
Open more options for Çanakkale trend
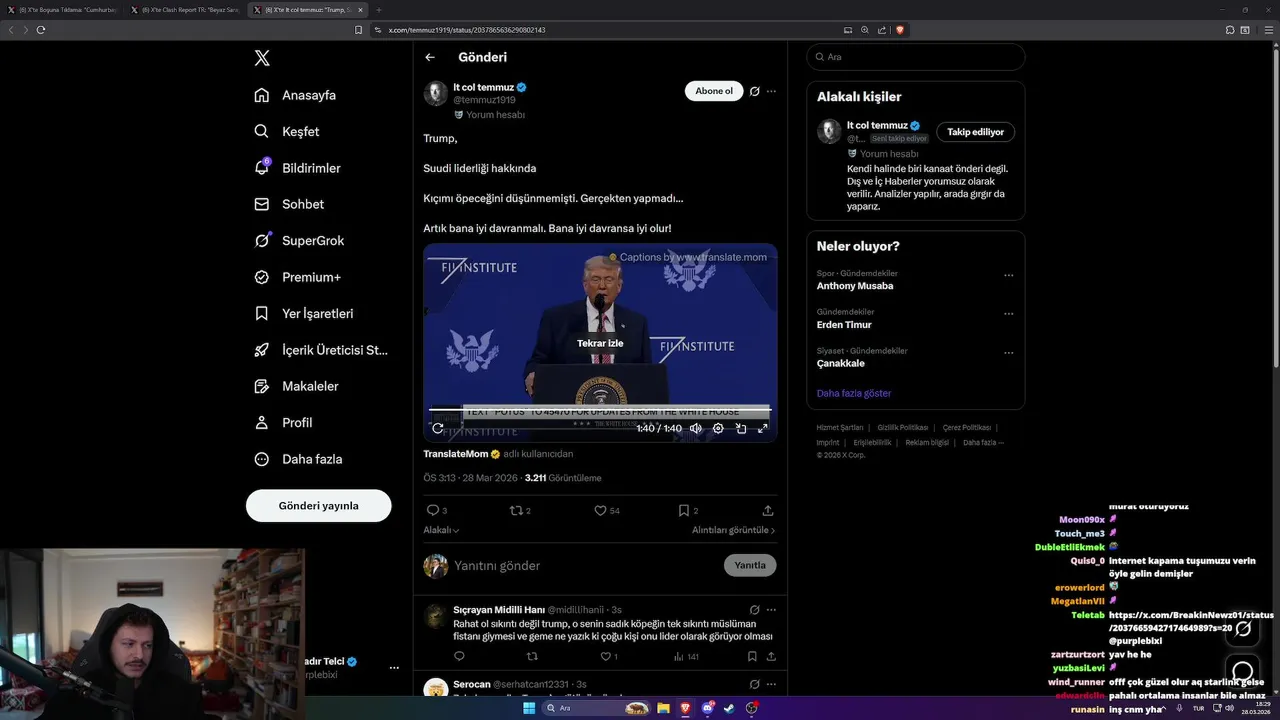coord(1008,353)
